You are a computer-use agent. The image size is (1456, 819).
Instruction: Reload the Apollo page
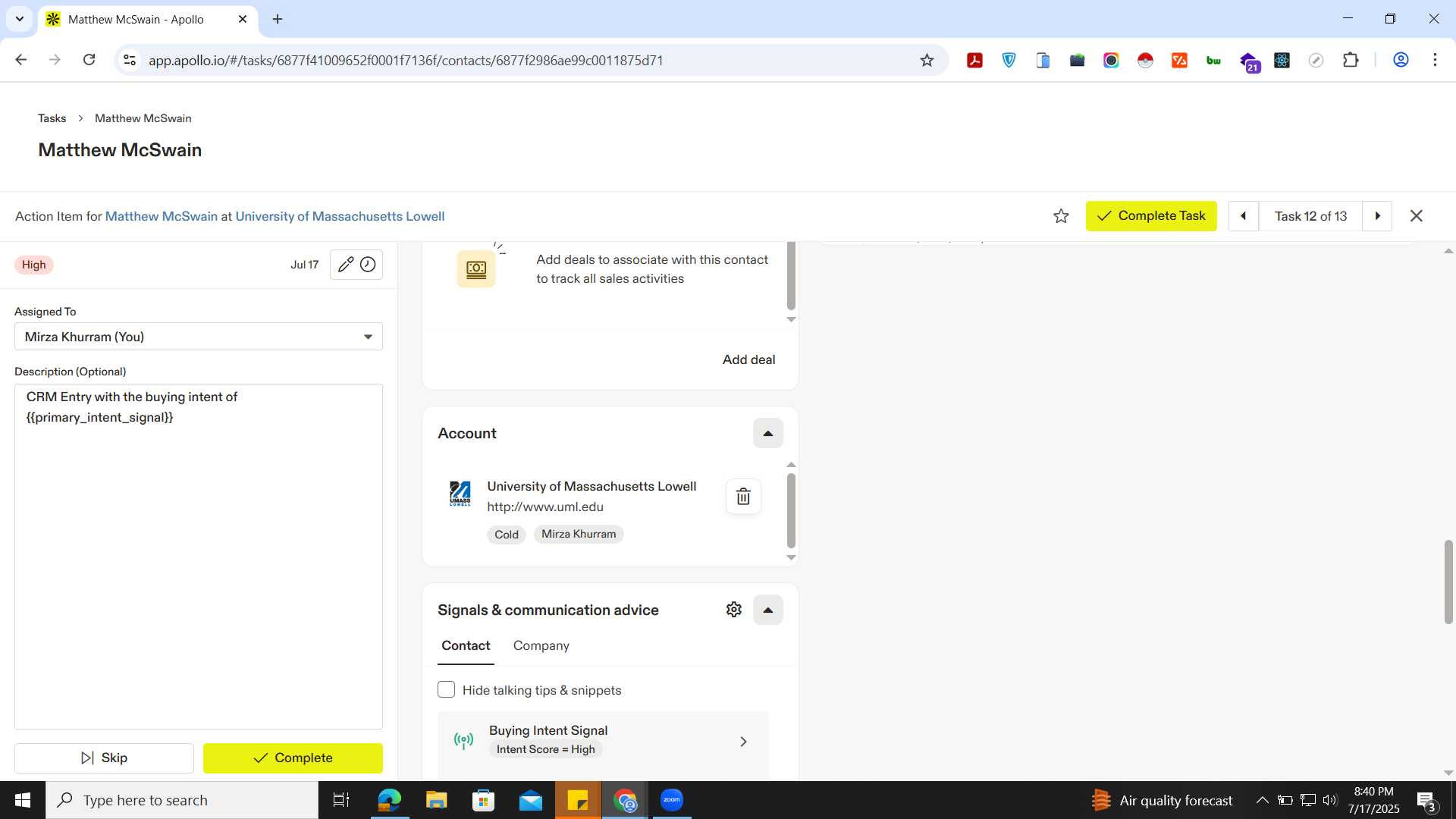89,60
